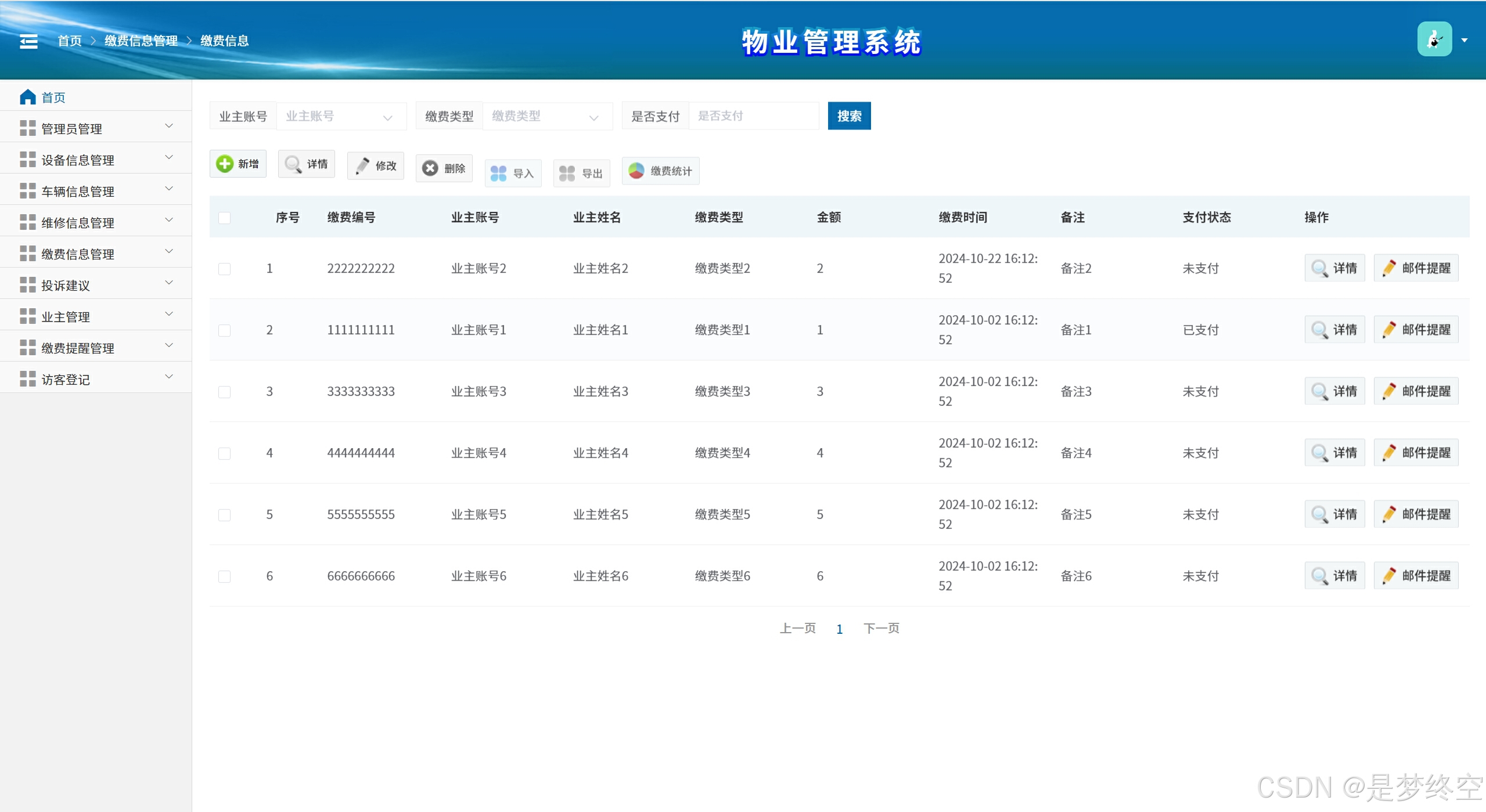Click the 是否支付 input field
This screenshot has width=1486, height=812.
pos(753,116)
